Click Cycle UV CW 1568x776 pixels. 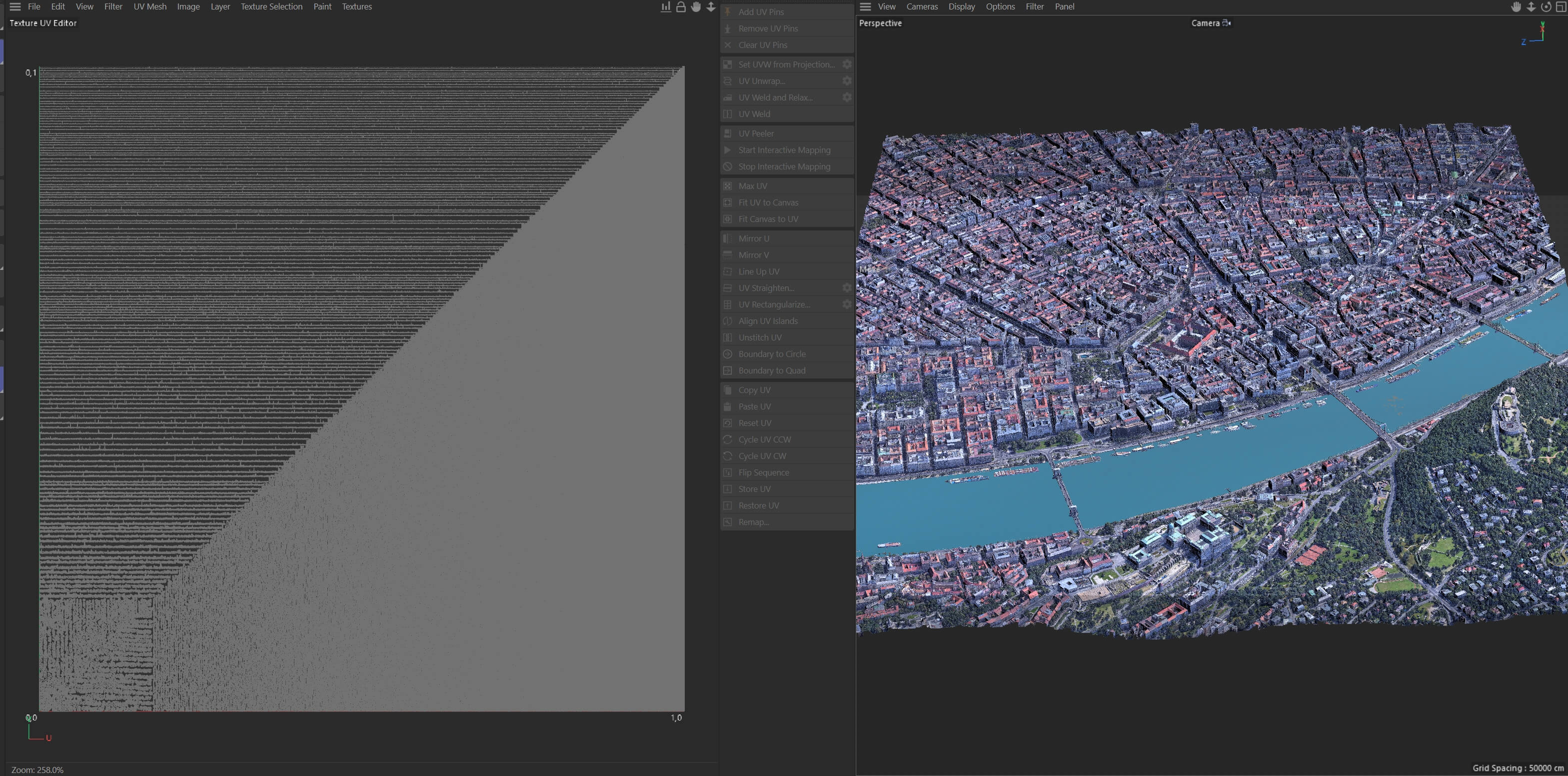point(787,455)
